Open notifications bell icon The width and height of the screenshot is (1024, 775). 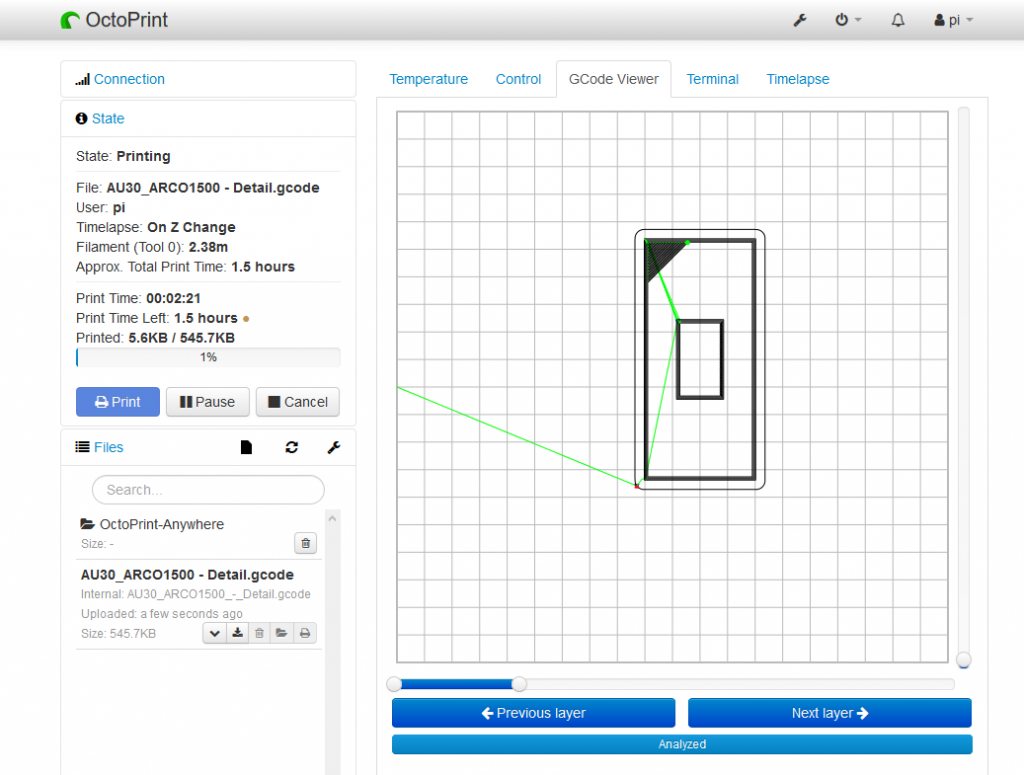pos(898,20)
